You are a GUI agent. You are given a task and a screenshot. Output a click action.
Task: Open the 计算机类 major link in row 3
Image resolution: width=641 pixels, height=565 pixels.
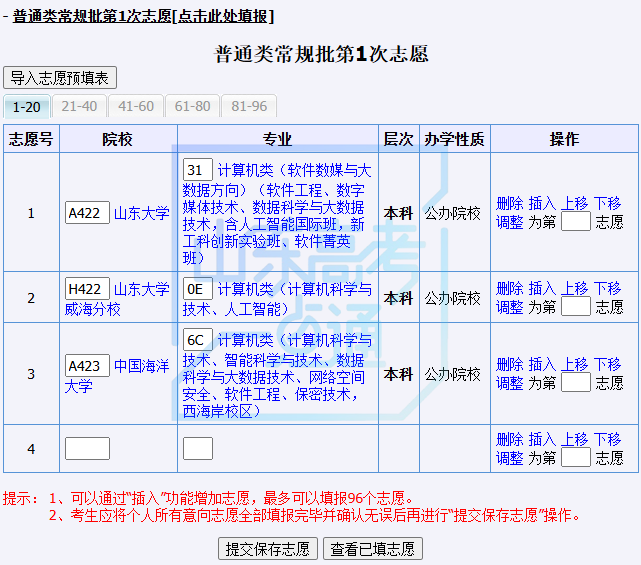(245, 340)
